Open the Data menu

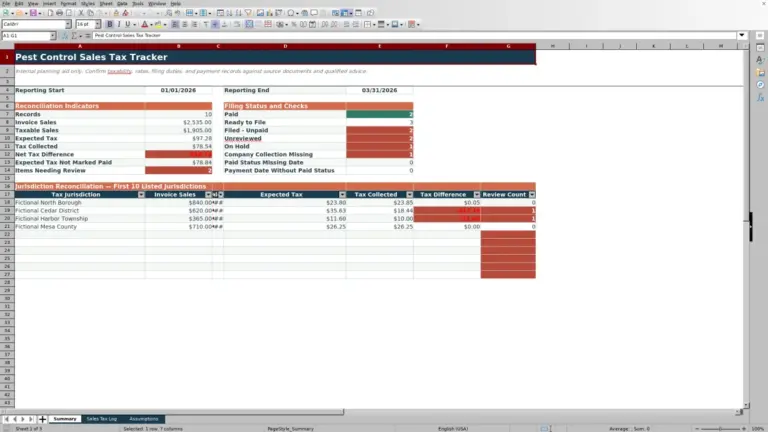pyautogui.click(x=122, y=3)
